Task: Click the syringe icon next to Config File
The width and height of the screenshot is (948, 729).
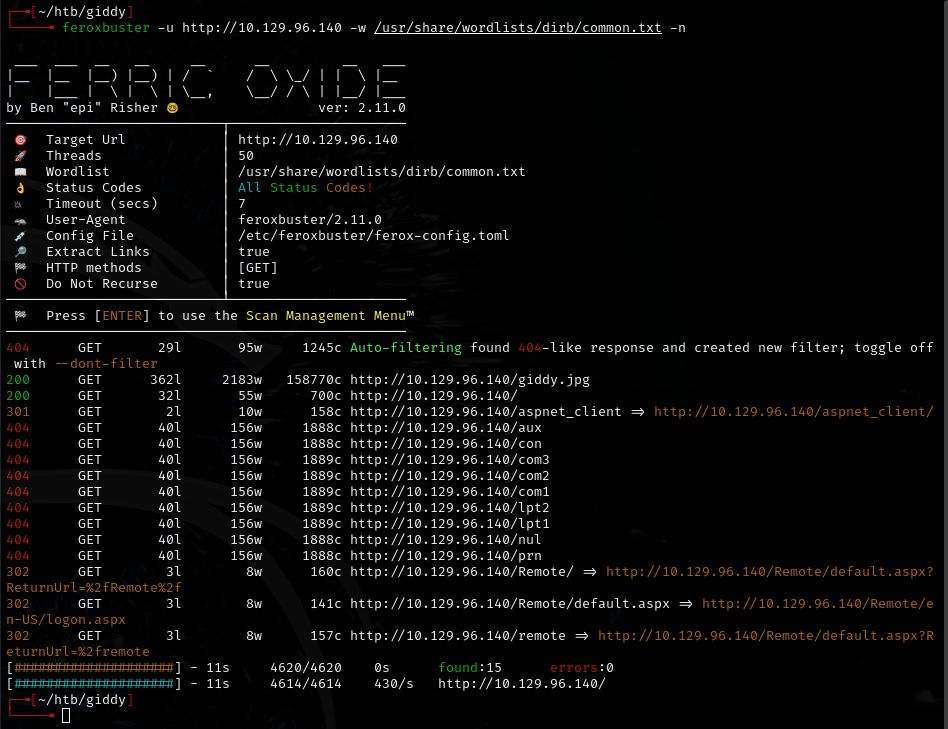Action: 20,236
